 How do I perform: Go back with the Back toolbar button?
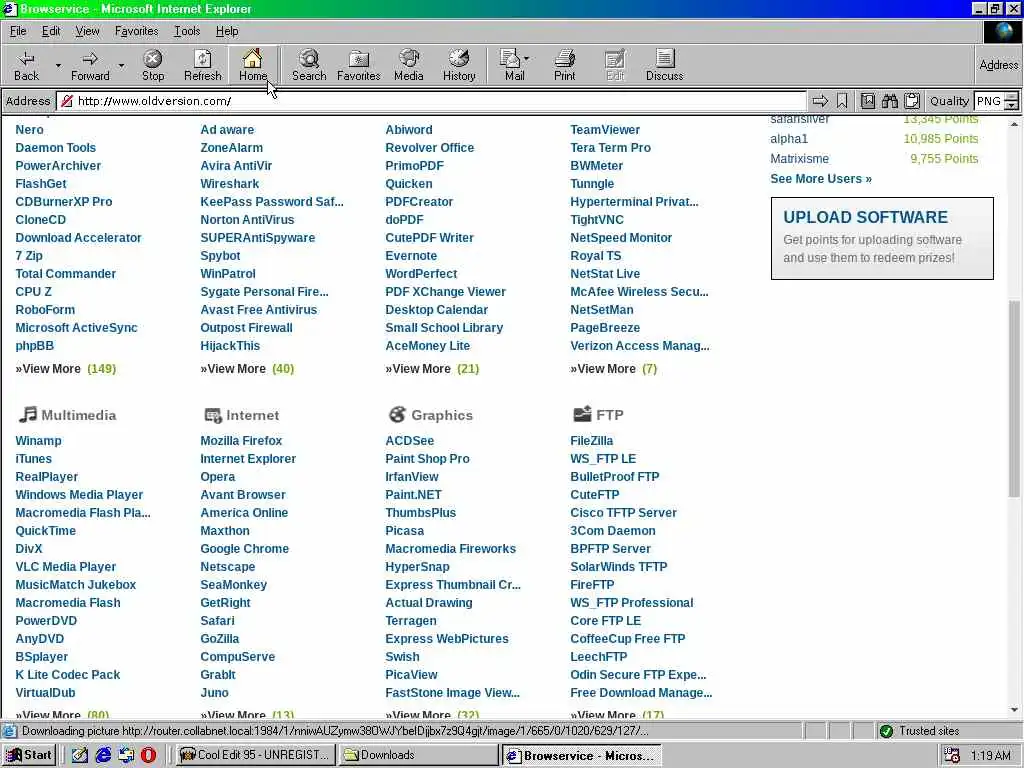coord(26,65)
